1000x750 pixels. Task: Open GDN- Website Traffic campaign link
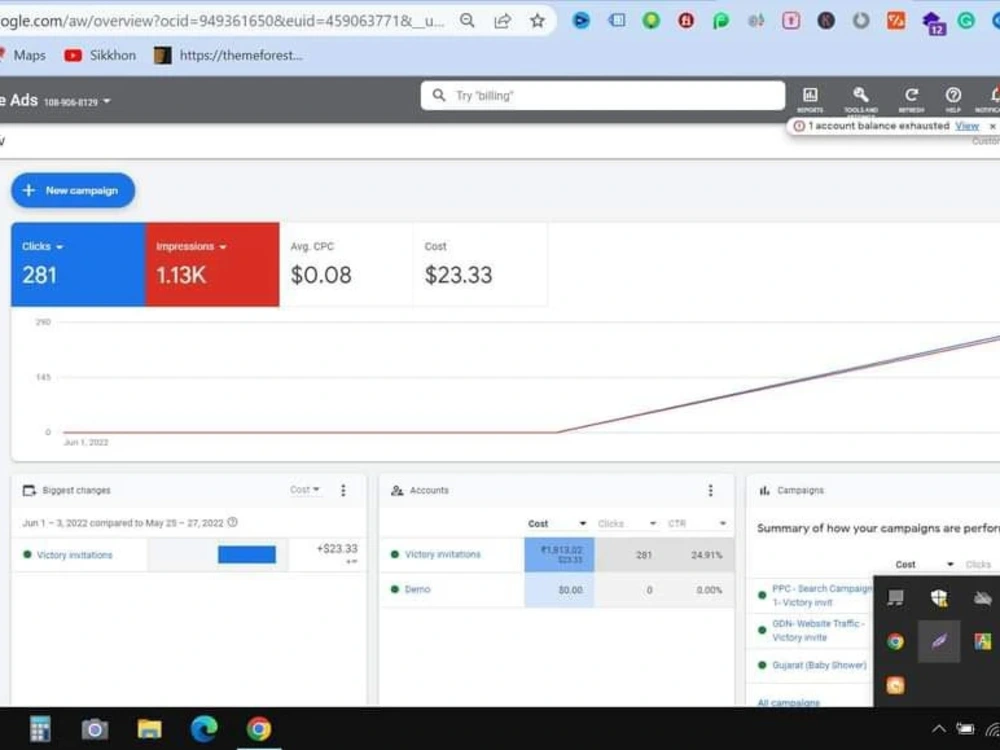pos(818,630)
